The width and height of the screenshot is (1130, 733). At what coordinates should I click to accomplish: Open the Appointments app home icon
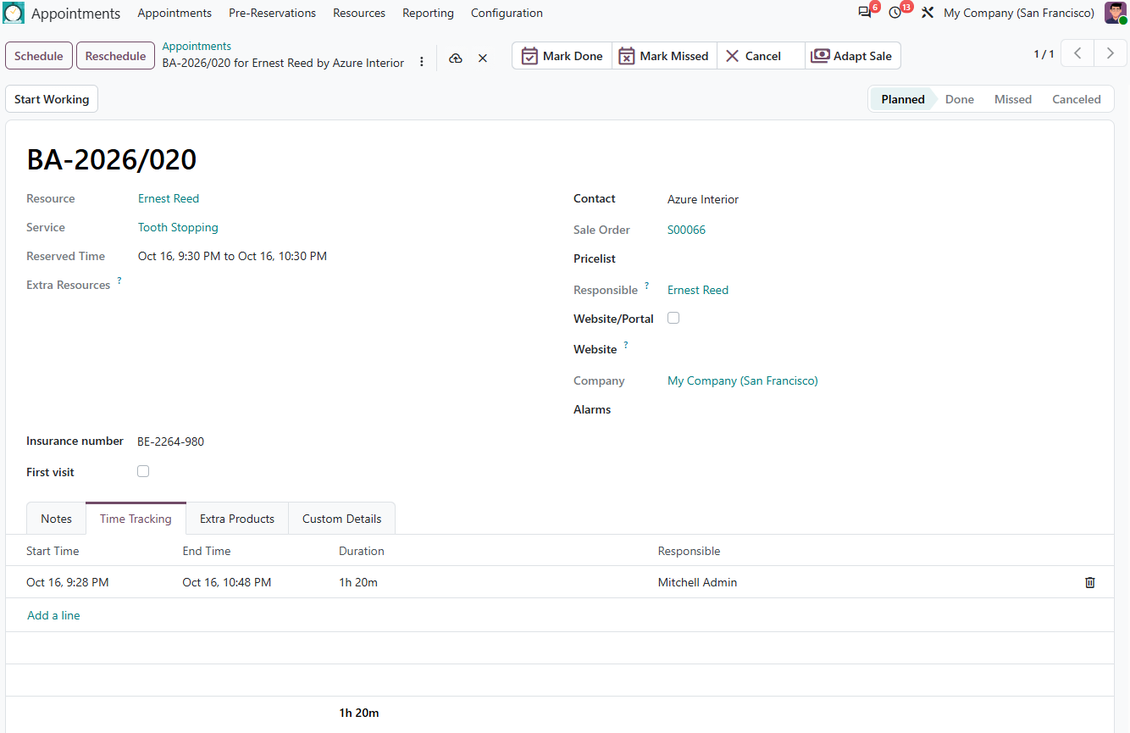pyautogui.click(x=14, y=13)
